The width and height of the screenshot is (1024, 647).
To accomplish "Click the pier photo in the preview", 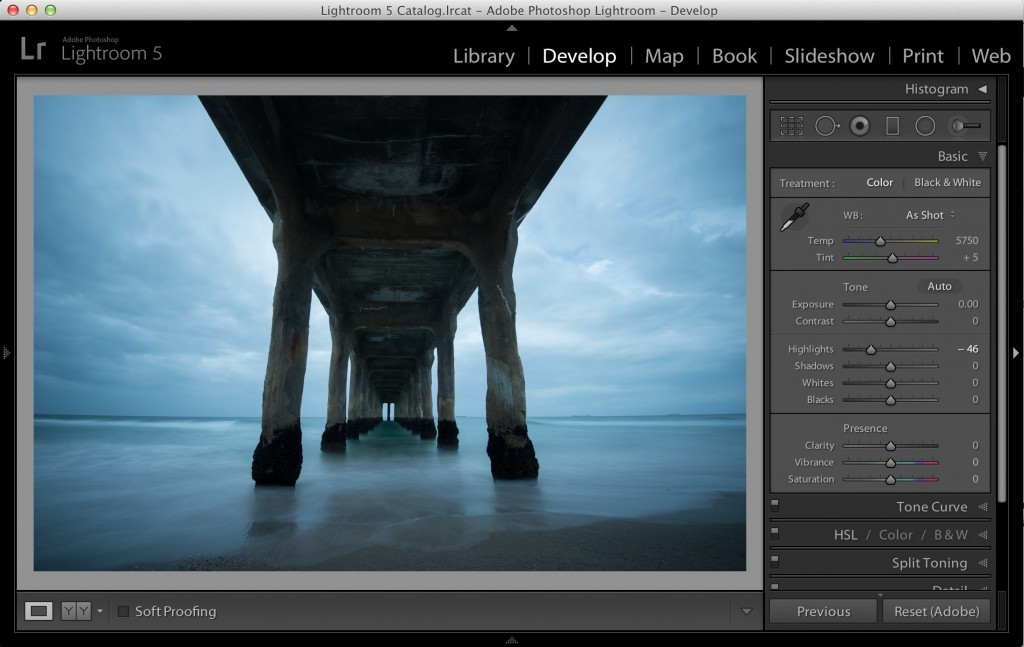I will [390, 333].
